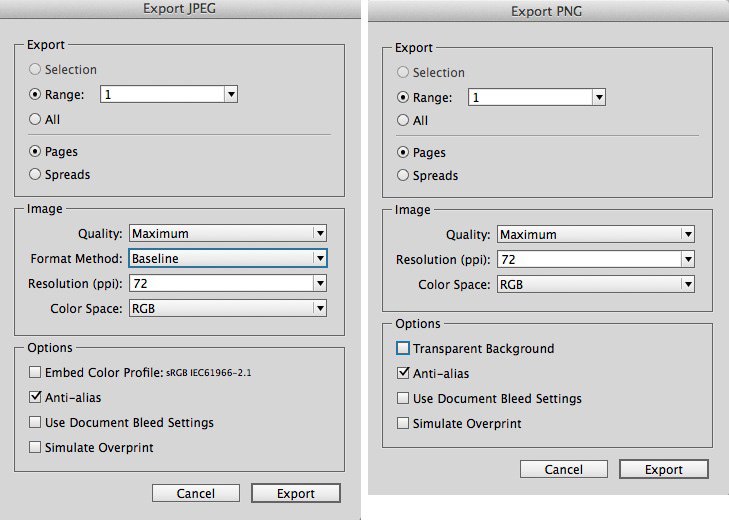
Task: Enable Use Document Bleed Settings in Export JPEG
Action: (35, 422)
